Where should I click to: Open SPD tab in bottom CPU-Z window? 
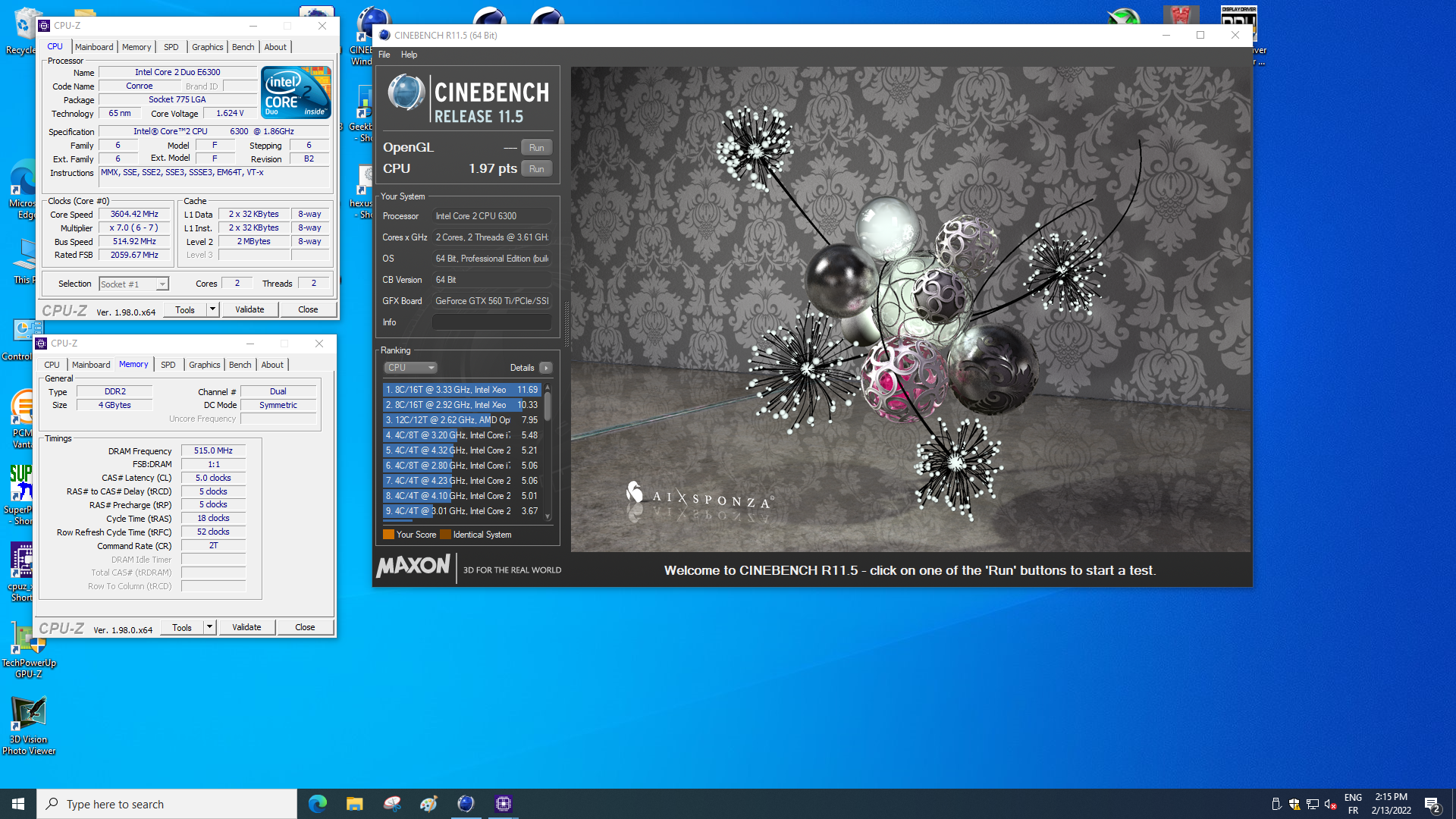(168, 365)
